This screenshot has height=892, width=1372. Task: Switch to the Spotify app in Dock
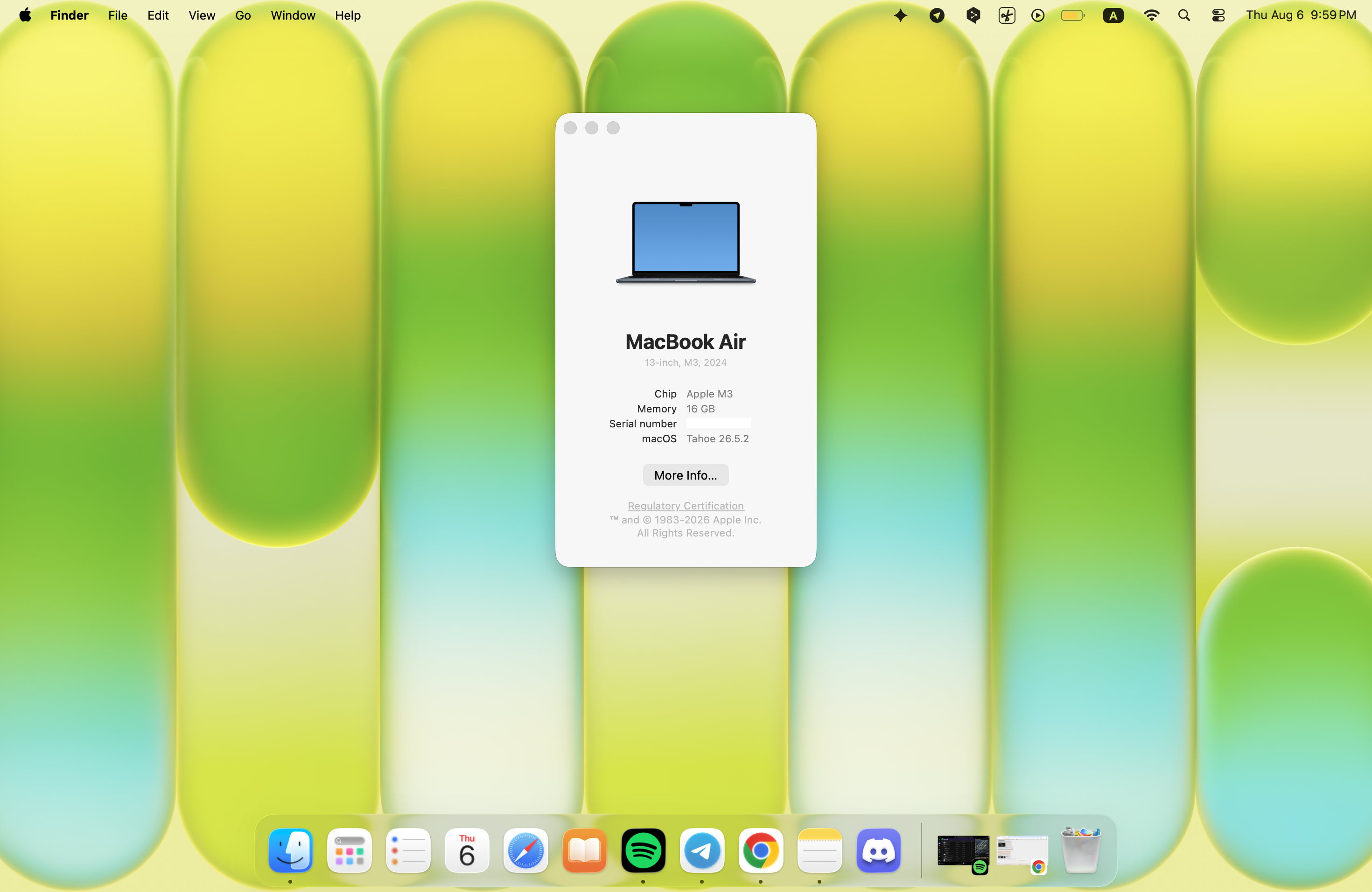point(644,850)
